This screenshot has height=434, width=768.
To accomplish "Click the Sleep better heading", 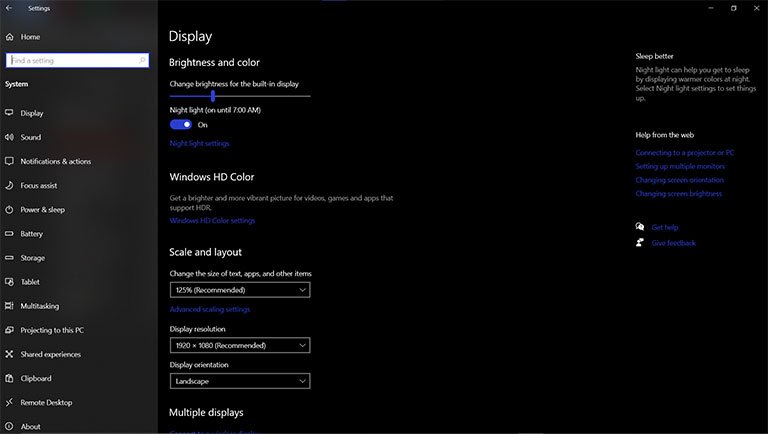I will 654,56.
